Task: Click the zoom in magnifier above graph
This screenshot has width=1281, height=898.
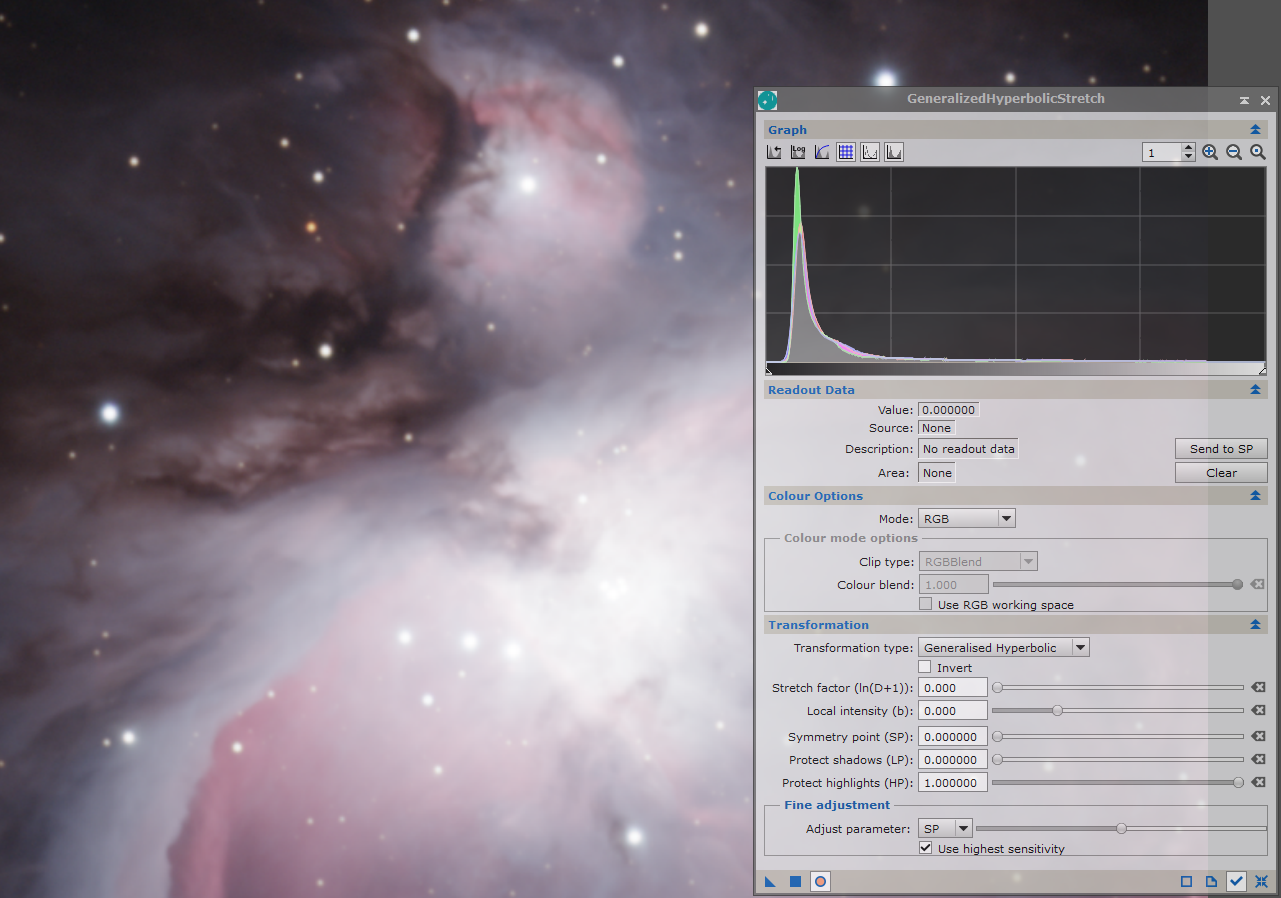Action: point(1210,152)
